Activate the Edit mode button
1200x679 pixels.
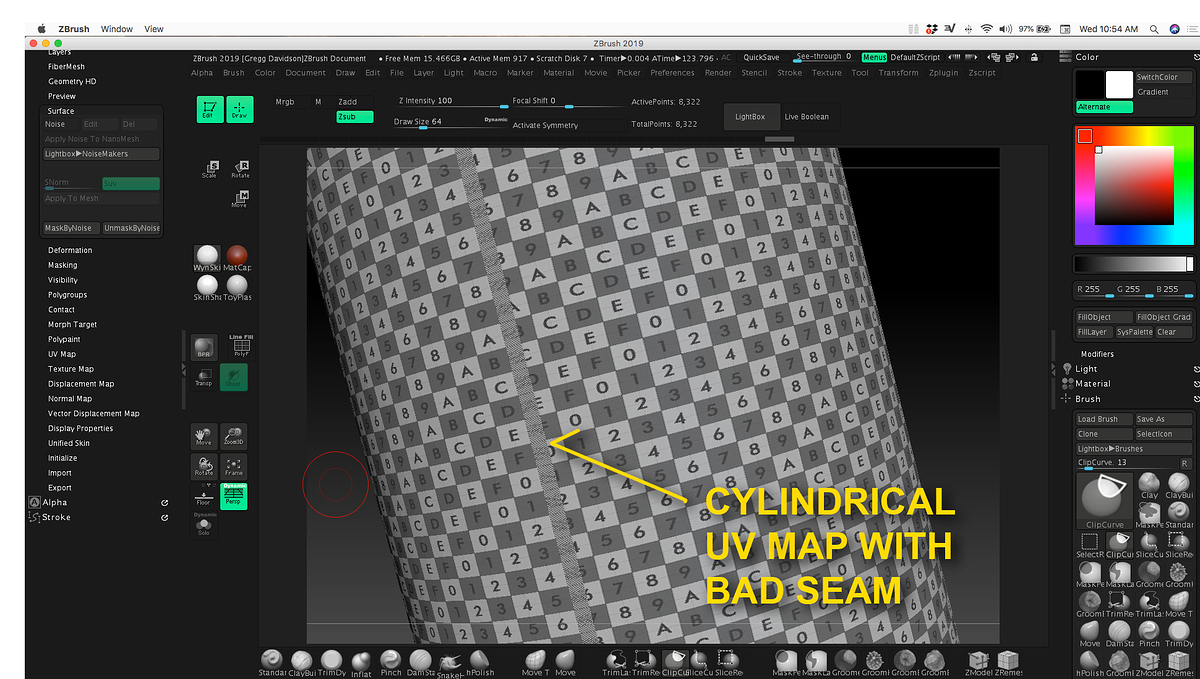pos(210,110)
